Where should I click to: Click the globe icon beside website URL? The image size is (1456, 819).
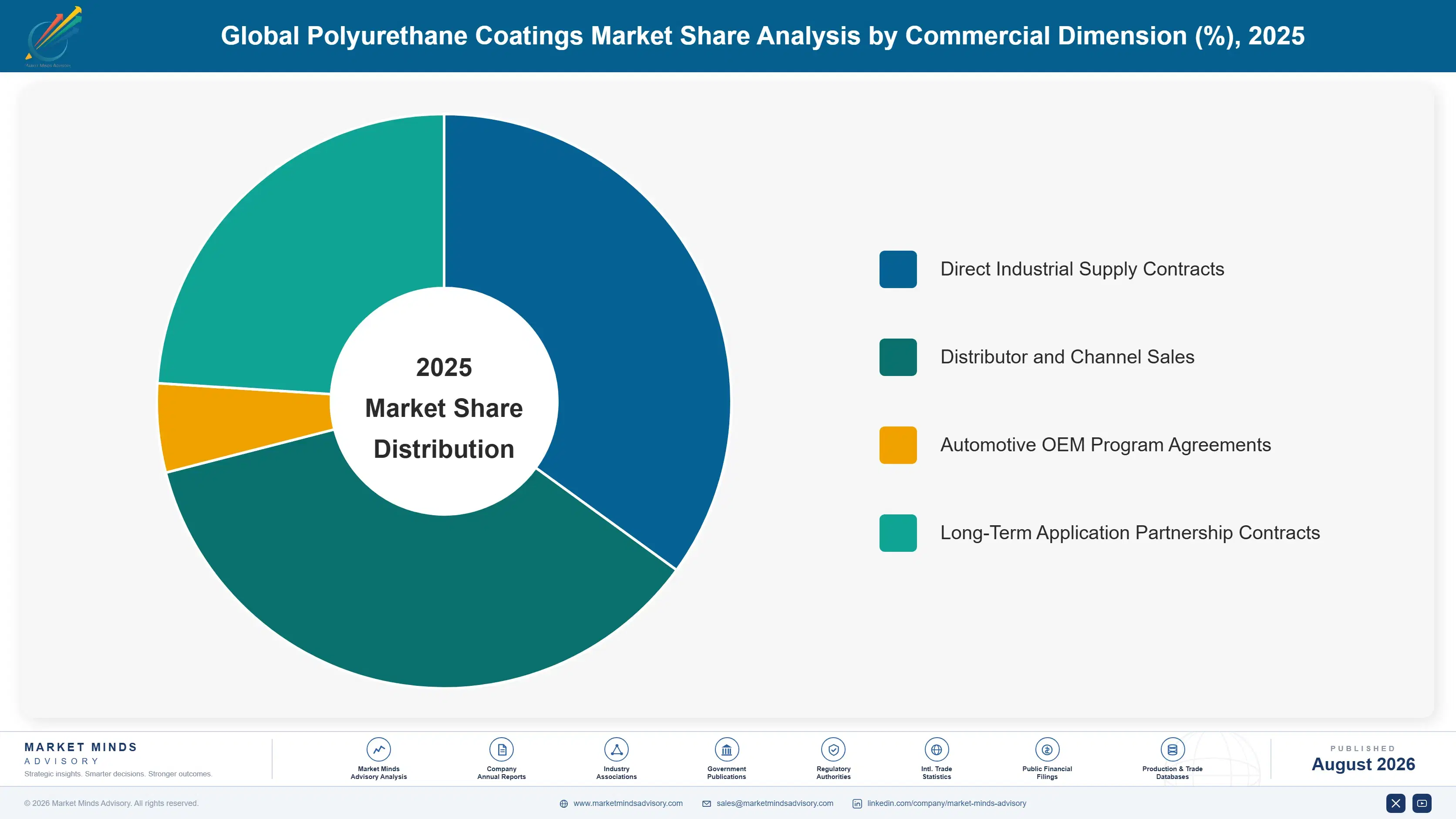pos(563,804)
